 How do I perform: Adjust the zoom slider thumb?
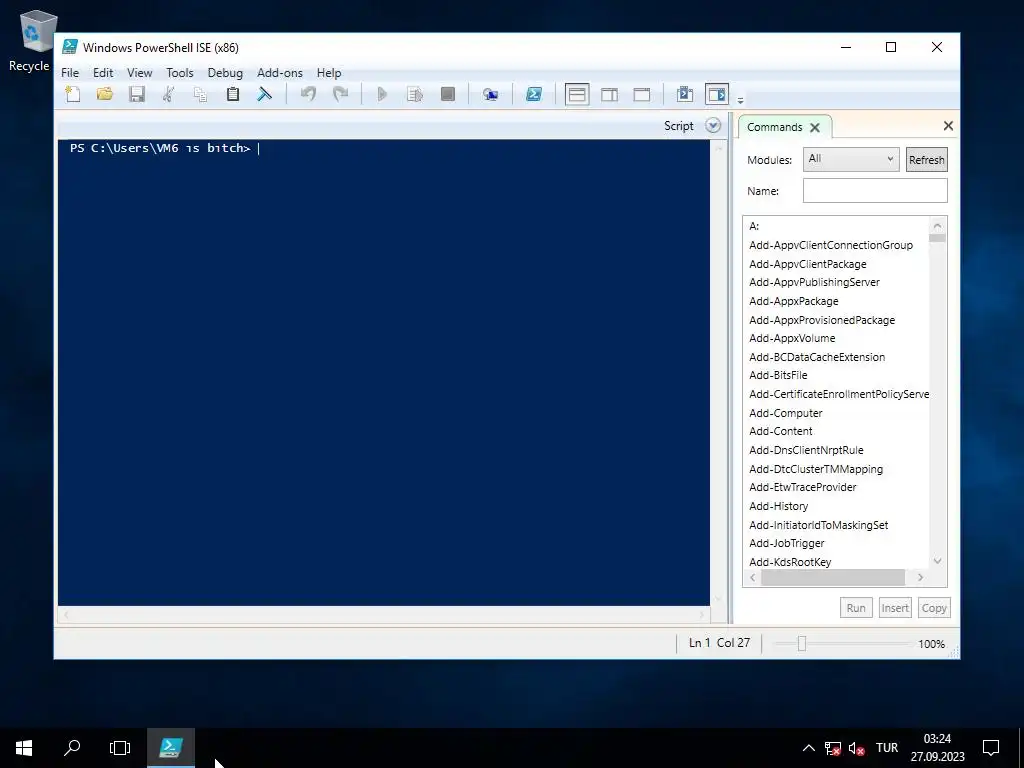[802, 644]
